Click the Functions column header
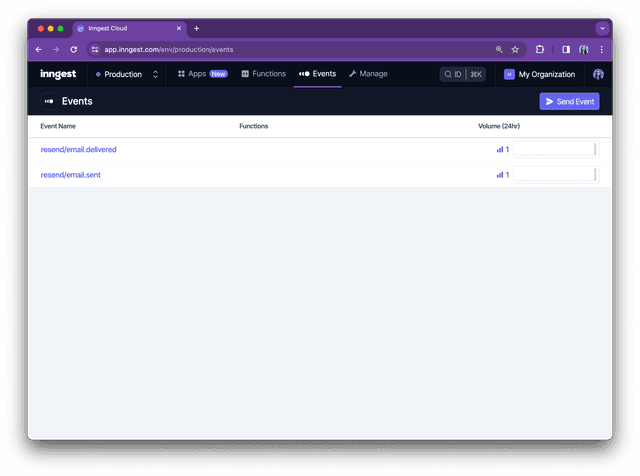The height and width of the screenshot is (476, 640). (x=253, y=126)
